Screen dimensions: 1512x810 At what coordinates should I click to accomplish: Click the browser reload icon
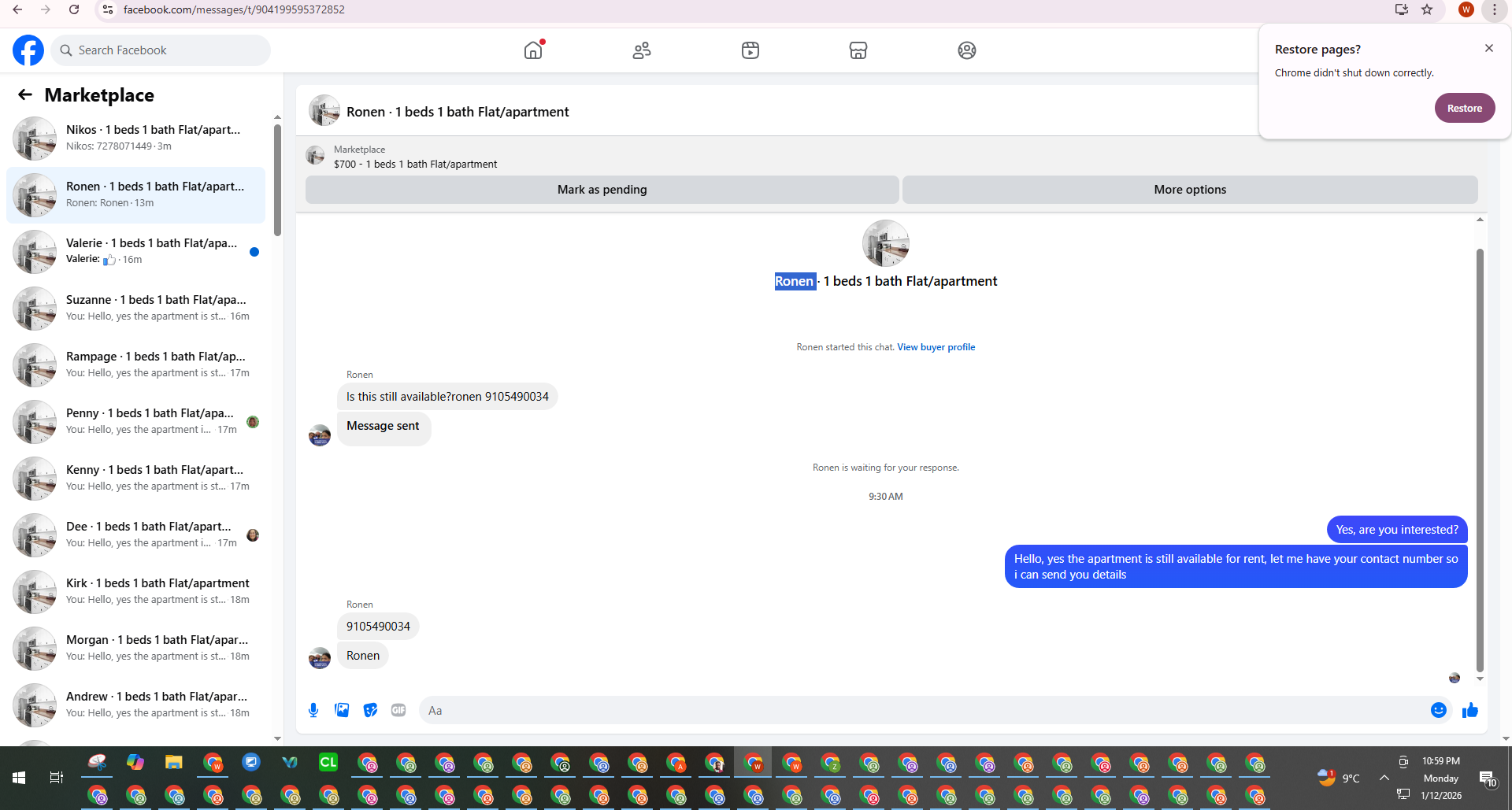[74, 9]
